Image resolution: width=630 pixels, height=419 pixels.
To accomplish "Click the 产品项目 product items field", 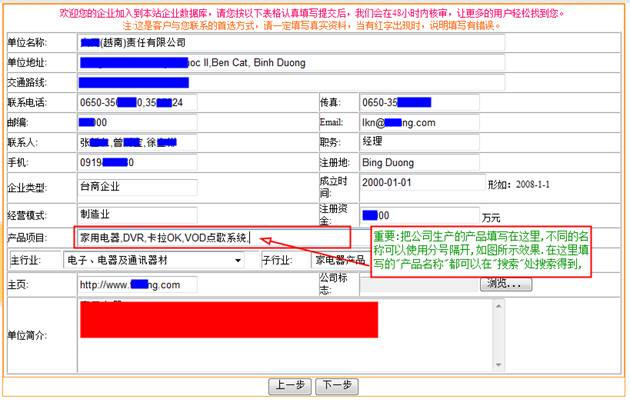I will coord(212,238).
